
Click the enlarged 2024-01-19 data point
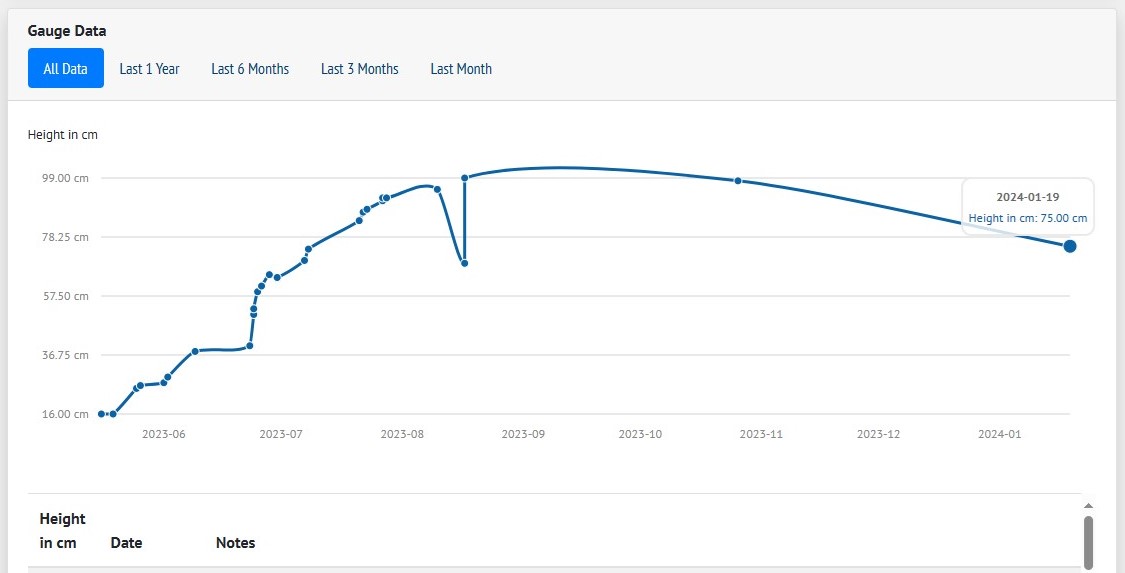click(x=1070, y=246)
